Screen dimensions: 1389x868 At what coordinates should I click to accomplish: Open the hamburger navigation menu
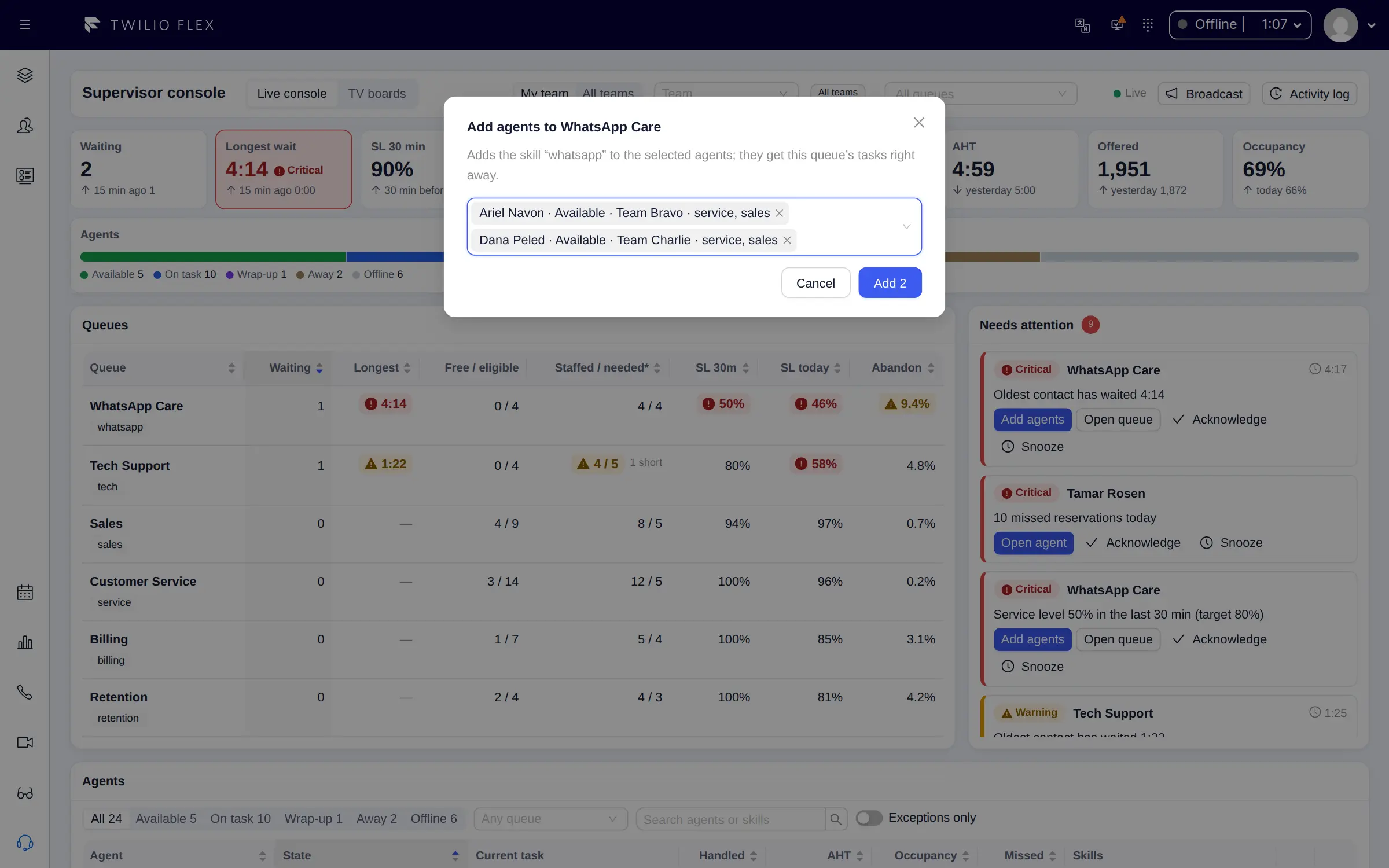[x=25, y=25]
